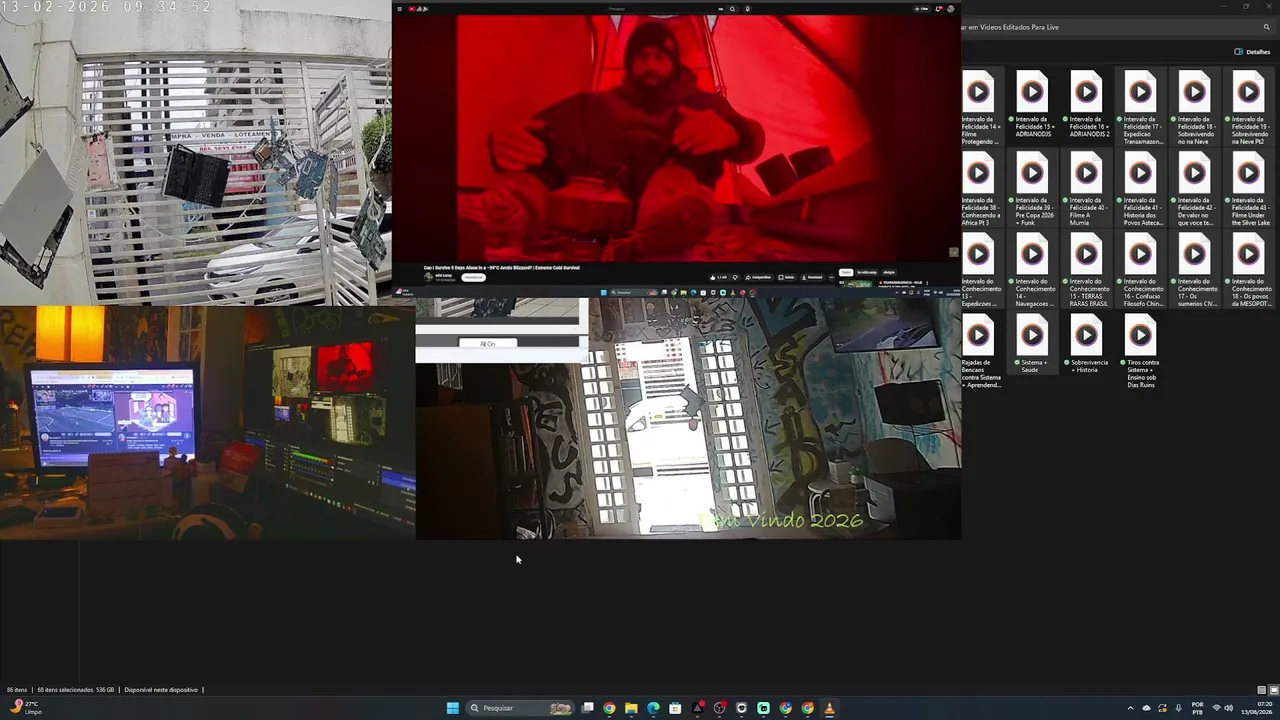Screen dimensions: 1280x720
Task: Click the microphone tray icon
Action: pos(1179,708)
